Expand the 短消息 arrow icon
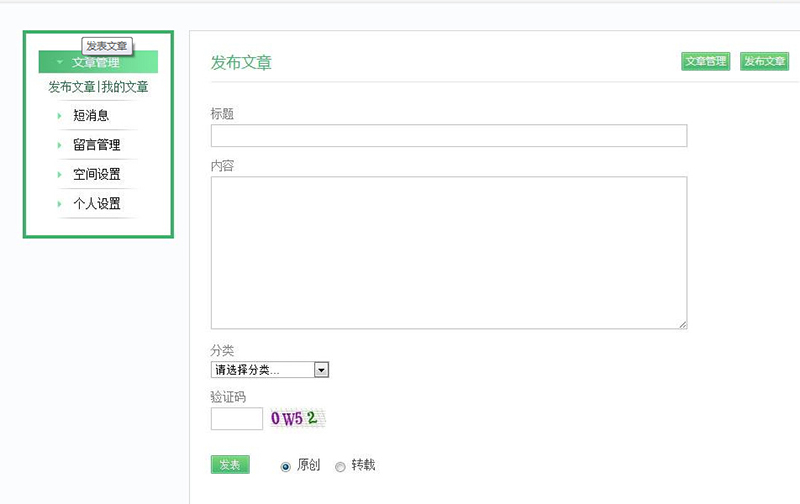Image resolution: width=800 pixels, height=504 pixels. pyautogui.click(x=59, y=116)
